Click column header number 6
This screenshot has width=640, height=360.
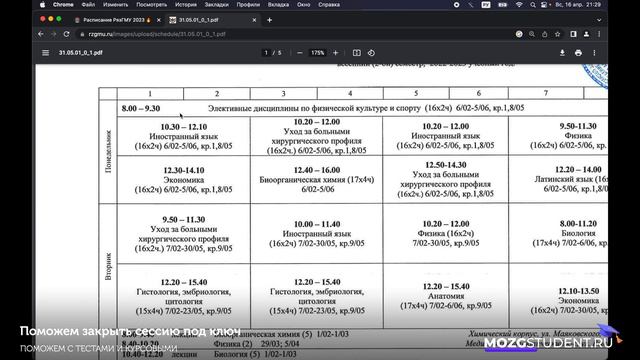coord(479,93)
